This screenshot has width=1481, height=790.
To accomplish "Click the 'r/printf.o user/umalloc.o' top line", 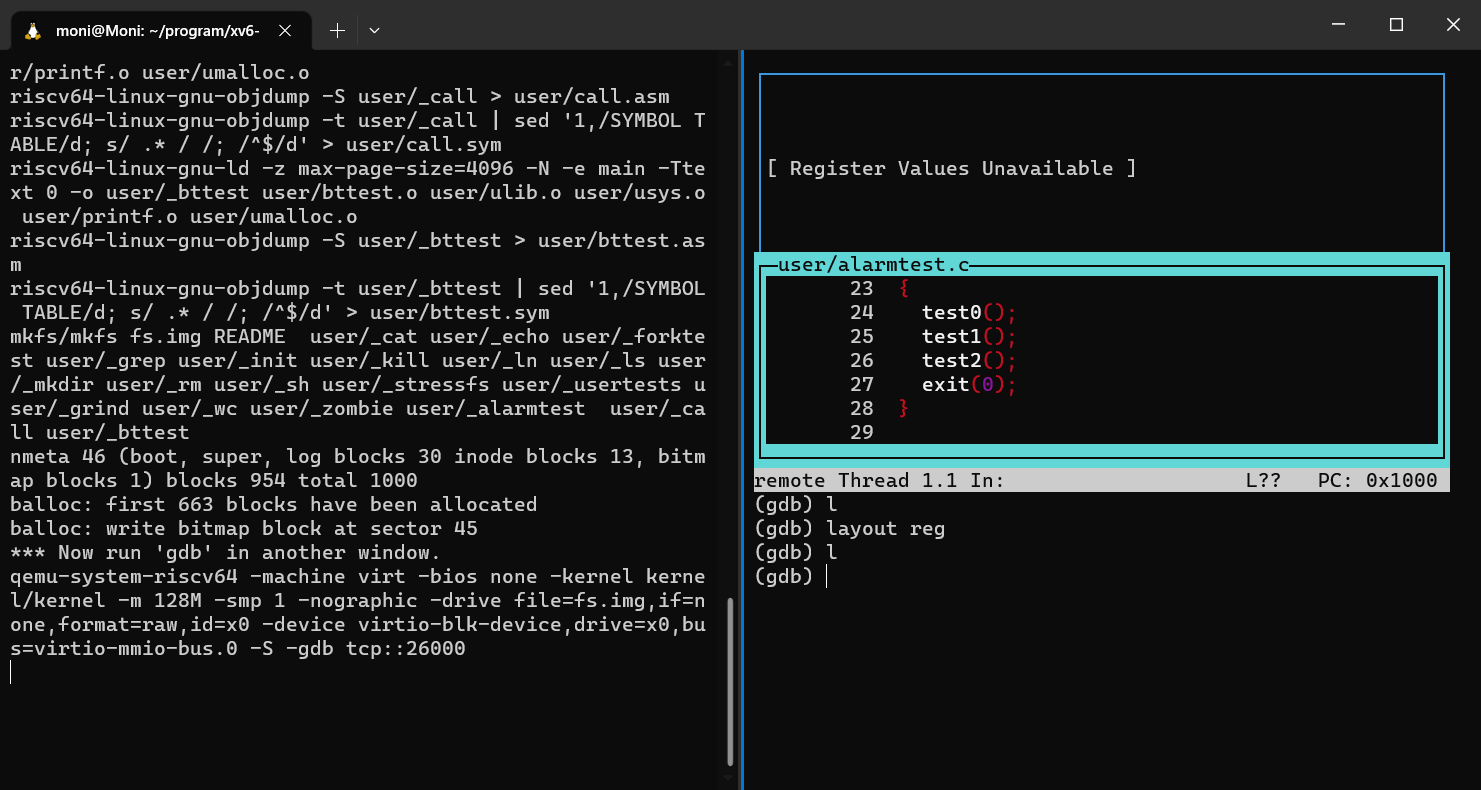I will click(x=160, y=73).
